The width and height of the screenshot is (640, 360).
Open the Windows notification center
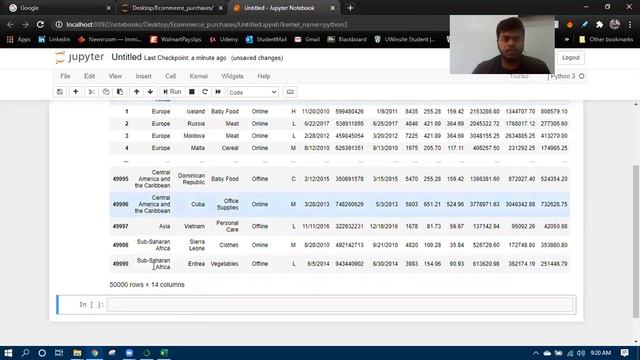pos(624,353)
